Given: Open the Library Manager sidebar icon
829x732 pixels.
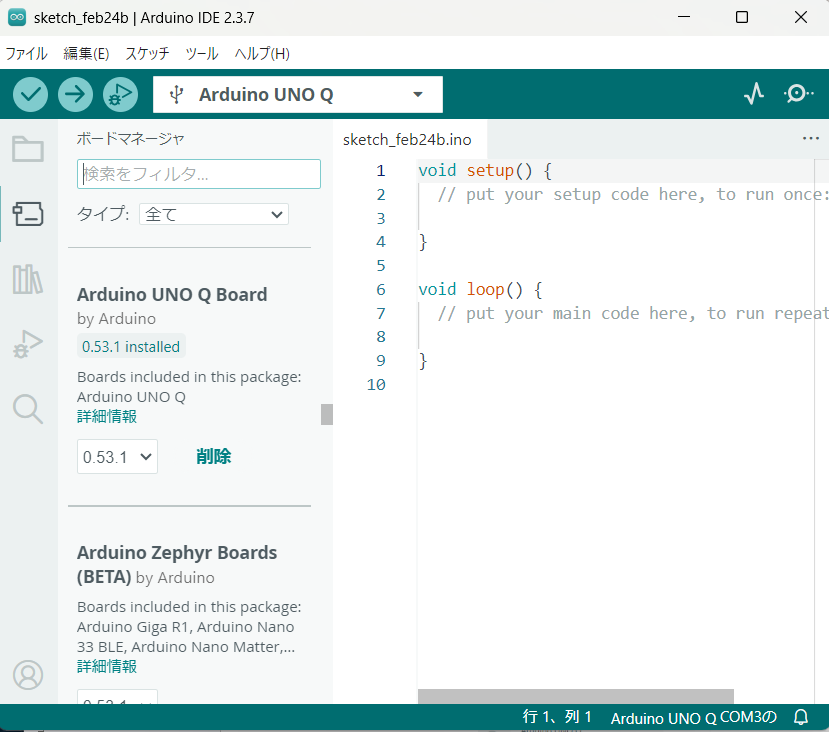Looking at the screenshot, I should point(28,279).
